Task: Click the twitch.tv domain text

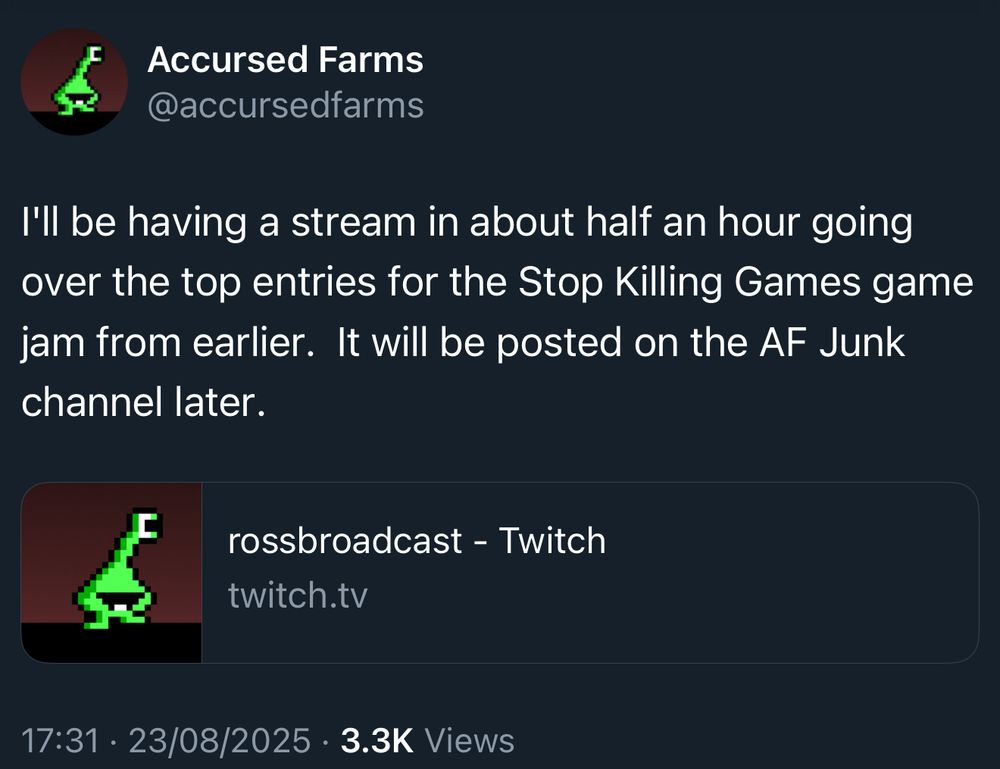Action: 298,596
